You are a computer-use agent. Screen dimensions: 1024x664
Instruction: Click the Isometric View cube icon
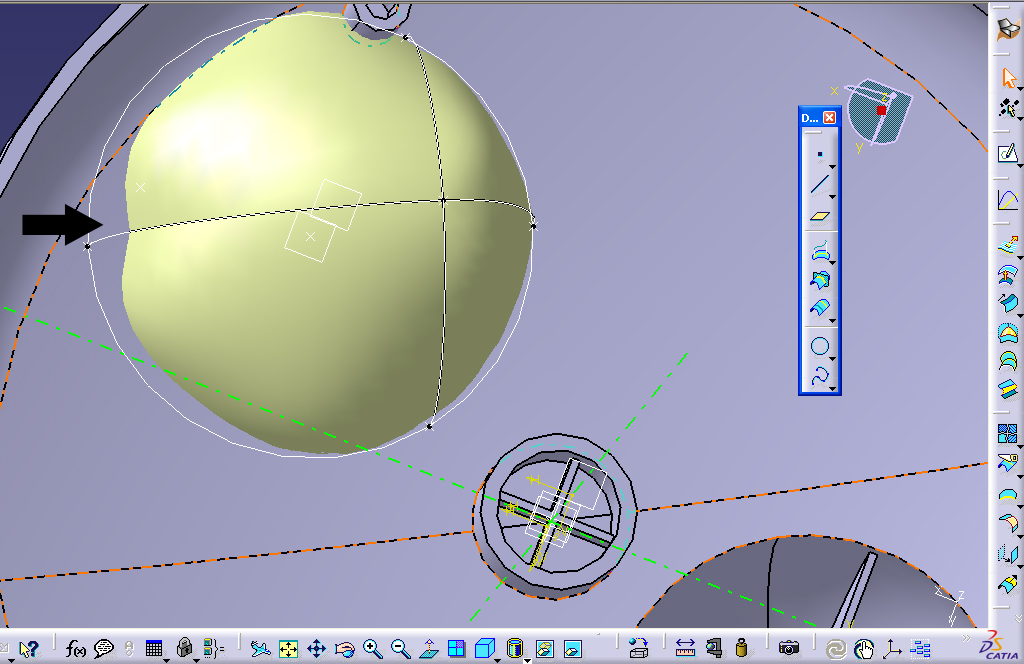click(x=484, y=648)
